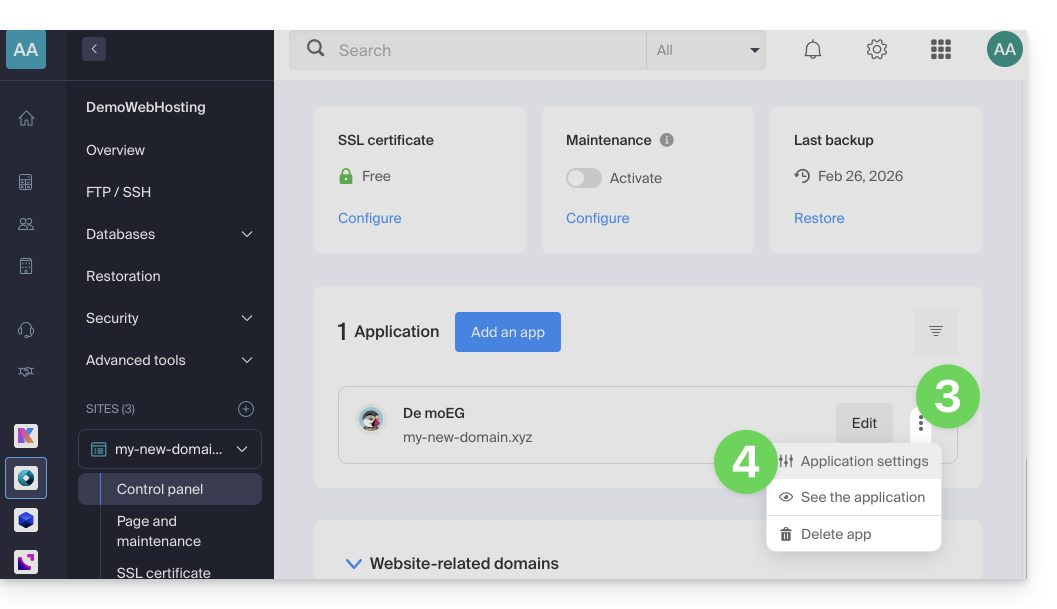Click the Maintenance info icon
The height and width of the screenshot is (609, 1057).
pyautogui.click(x=667, y=140)
